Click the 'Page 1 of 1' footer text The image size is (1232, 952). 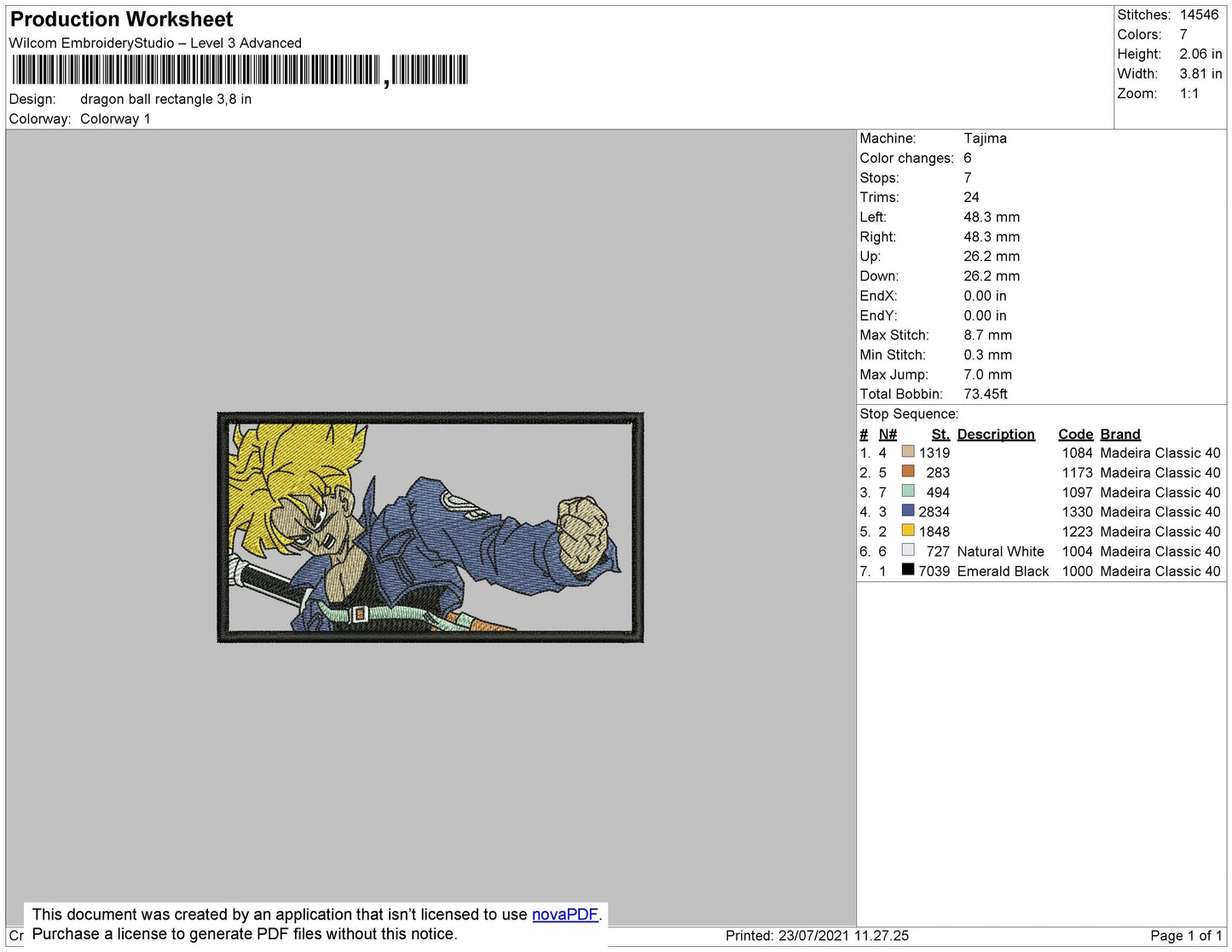(x=1186, y=936)
